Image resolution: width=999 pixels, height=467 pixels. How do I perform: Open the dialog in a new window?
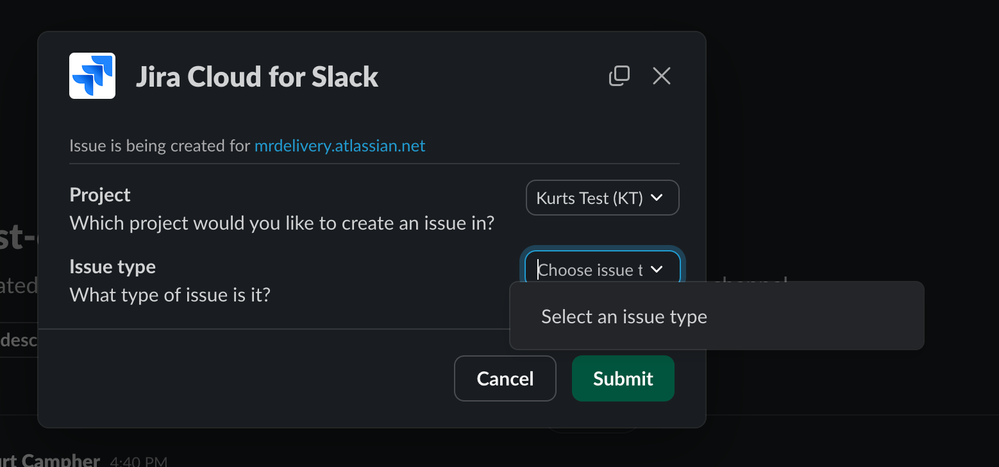(619, 76)
